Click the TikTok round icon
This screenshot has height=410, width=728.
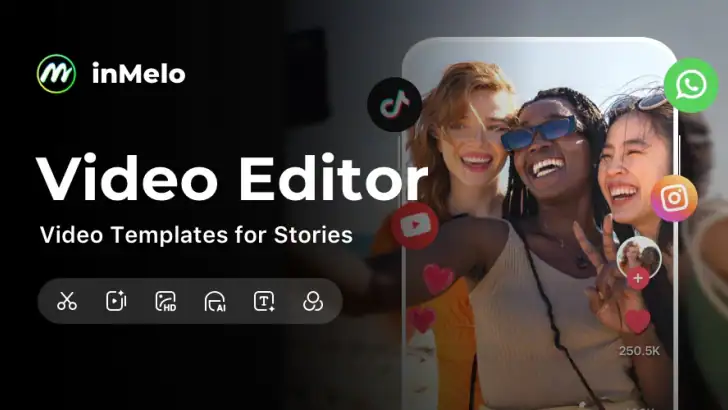(x=395, y=104)
